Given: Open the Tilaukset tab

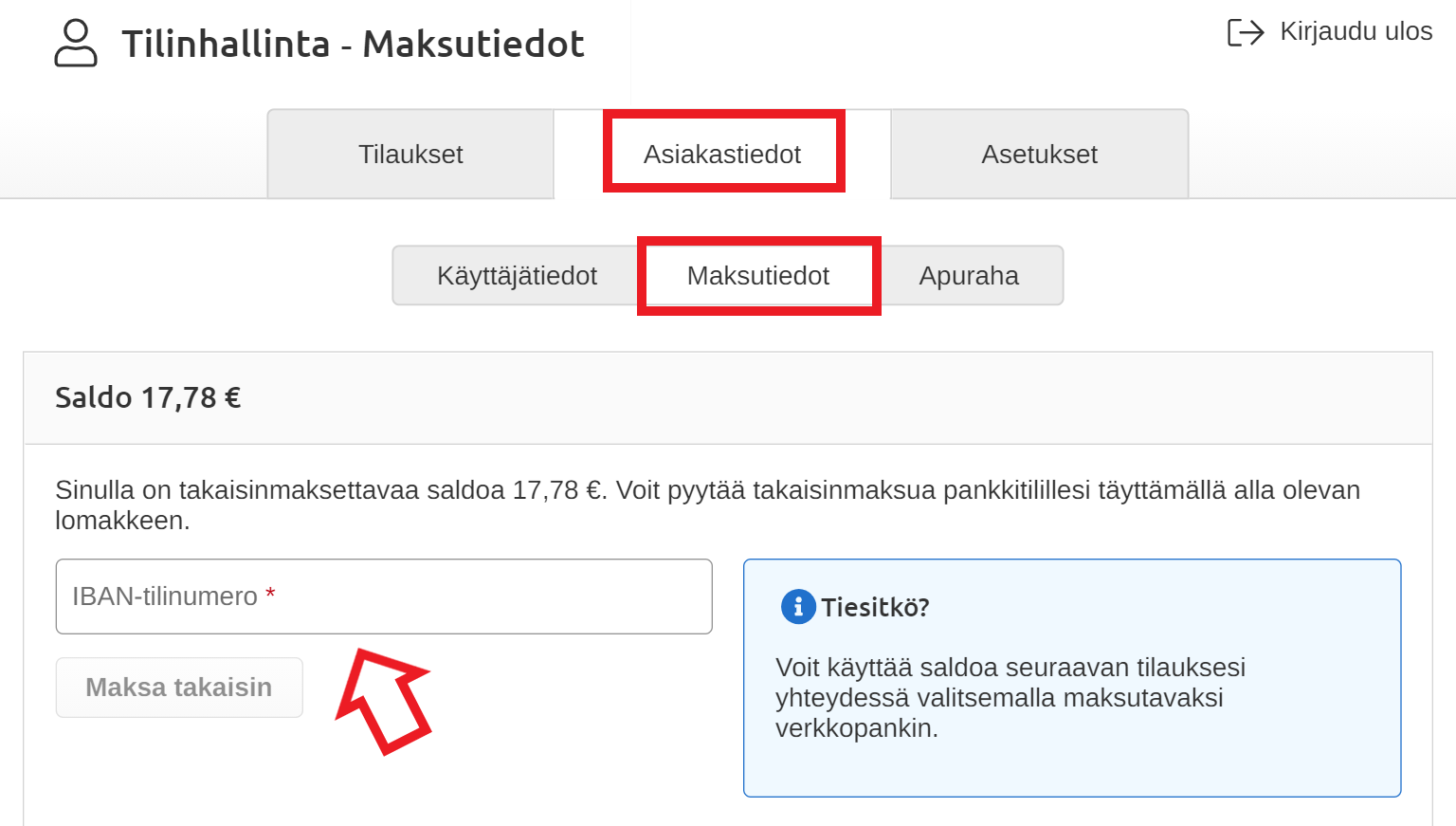Looking at the screenshot, I should click(x=410, y=155).
